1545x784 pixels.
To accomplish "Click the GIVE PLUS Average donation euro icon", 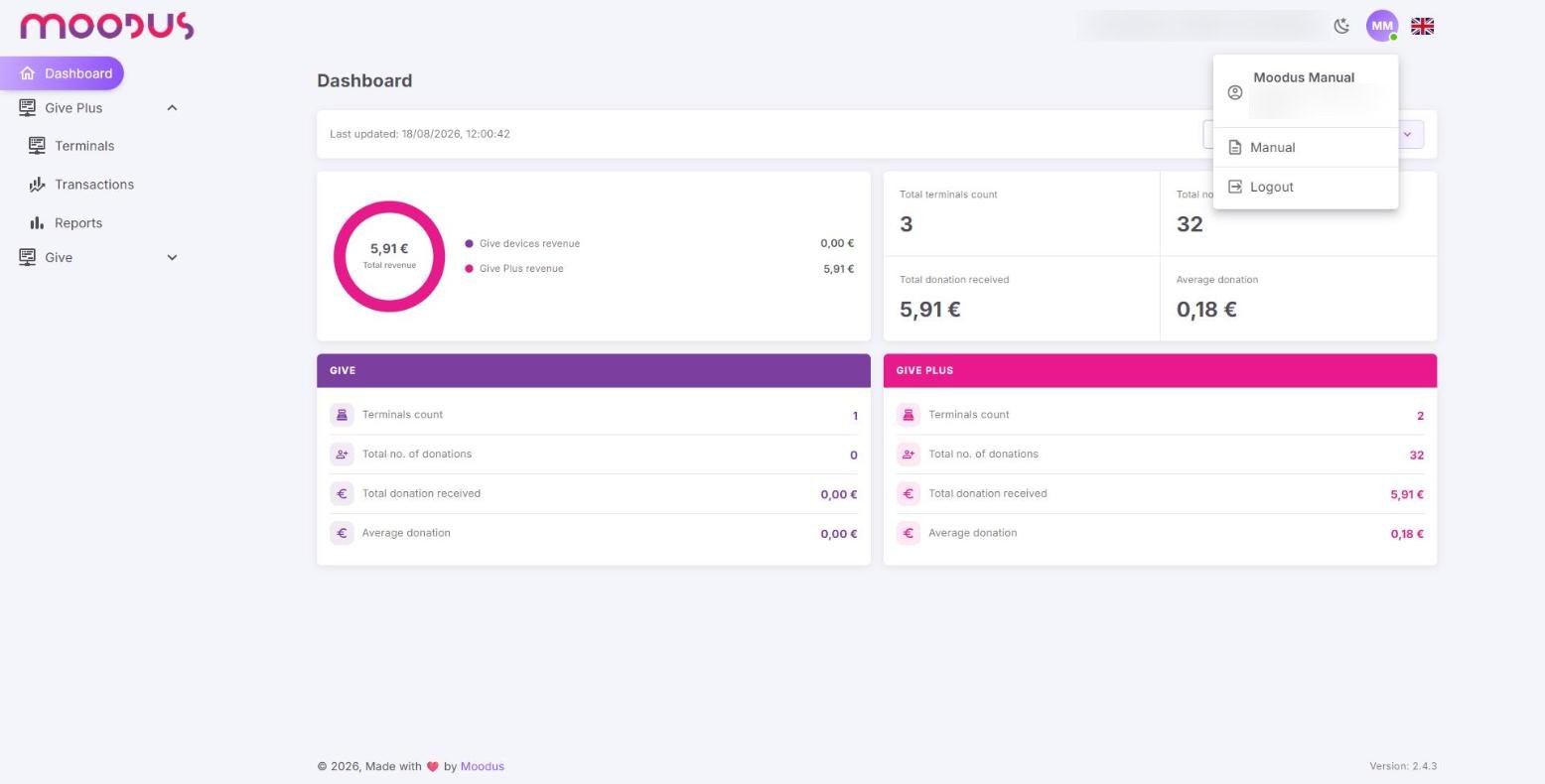I will (x=908, y=533).
